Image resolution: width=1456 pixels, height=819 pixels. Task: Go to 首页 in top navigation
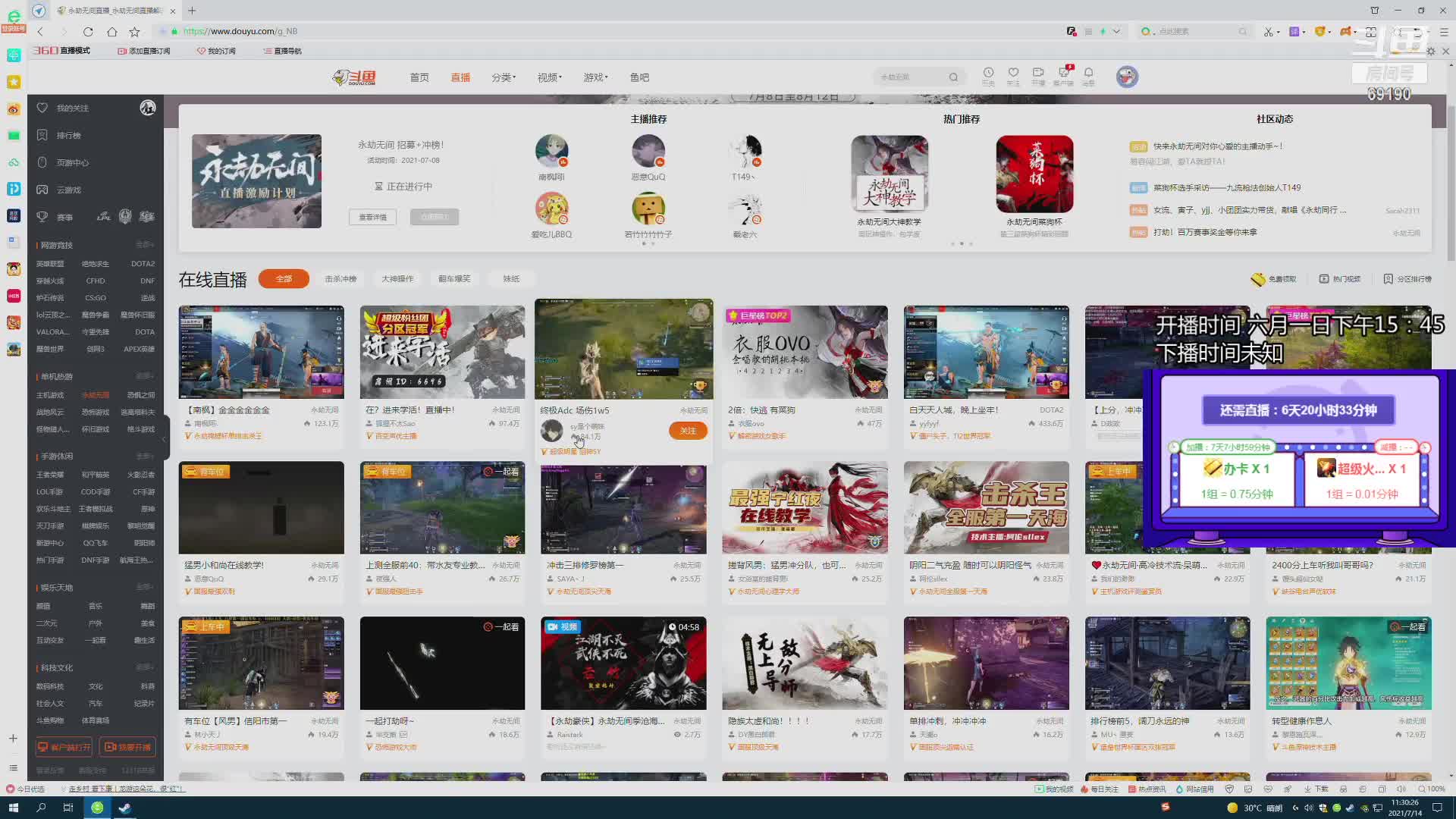[x=419, y=77]
